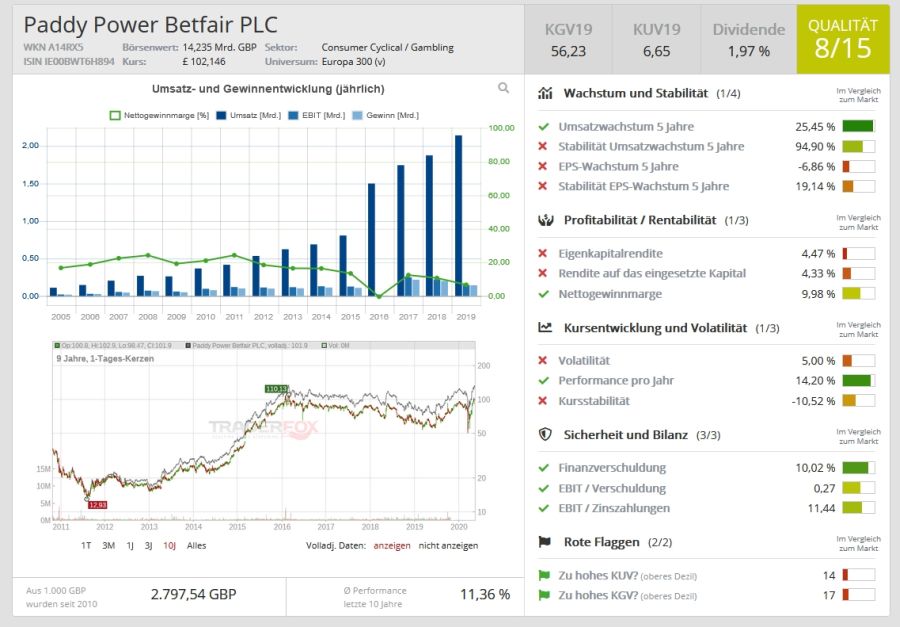Click the rating bar for Volatilität
The width and height of the screenshot is (900, 627).
pyautogui.click(x=859, y=361)
